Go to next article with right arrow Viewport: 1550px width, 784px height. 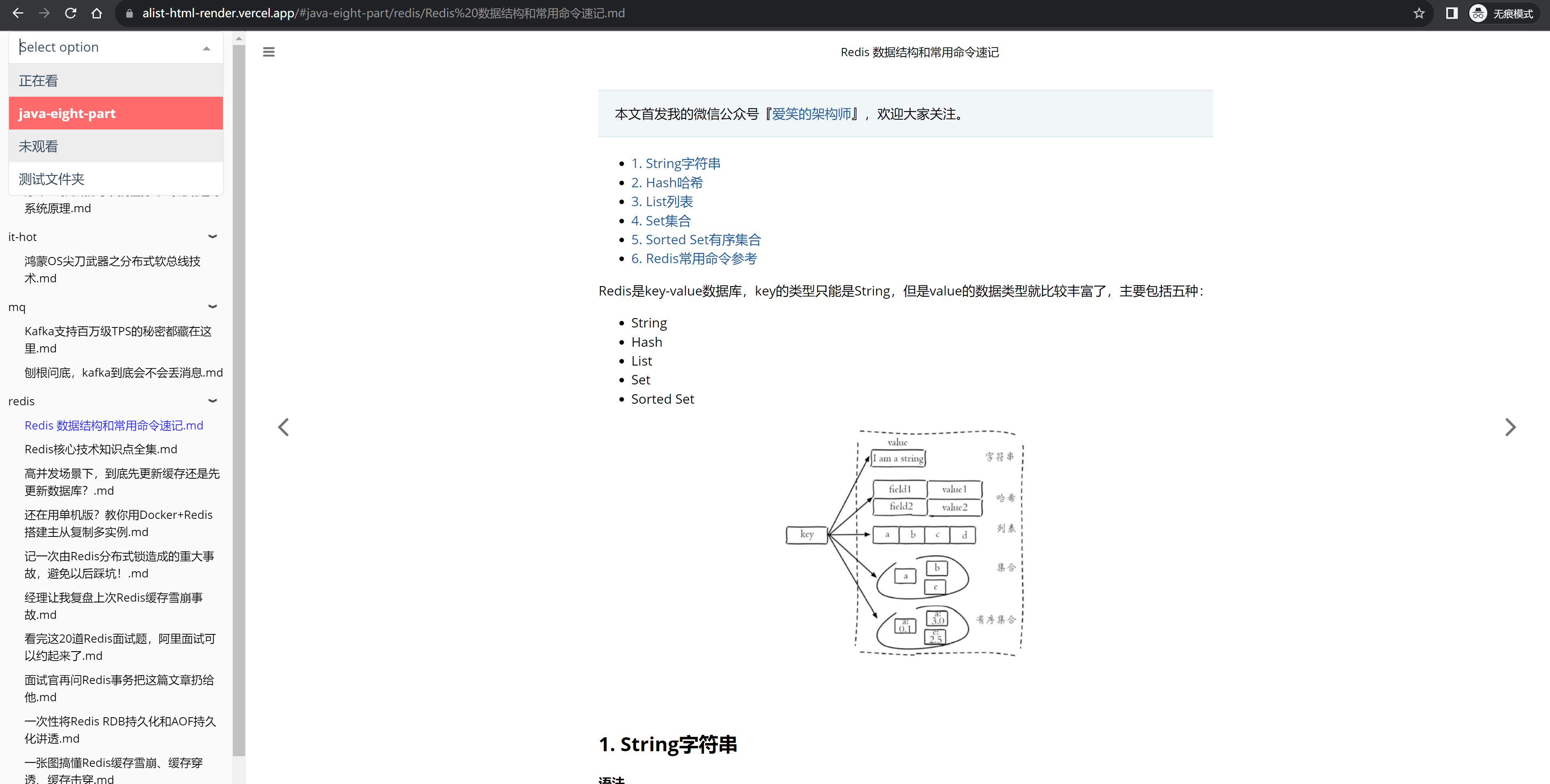[x=1510, y=427]
